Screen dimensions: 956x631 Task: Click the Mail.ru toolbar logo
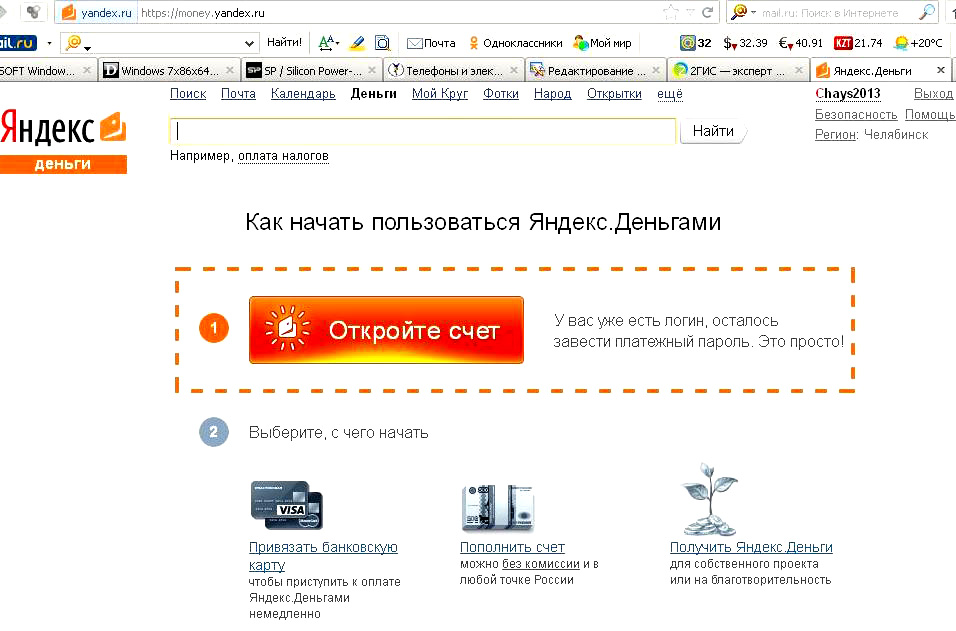pyautogui.click(x=18, y=43)
